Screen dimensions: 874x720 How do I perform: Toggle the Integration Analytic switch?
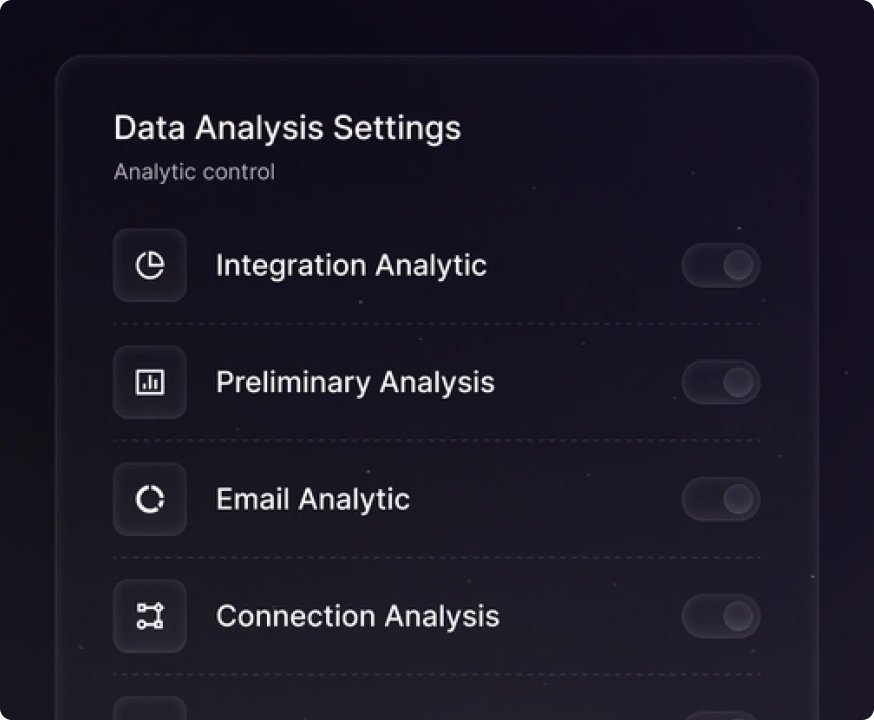[x=721, y=265]
